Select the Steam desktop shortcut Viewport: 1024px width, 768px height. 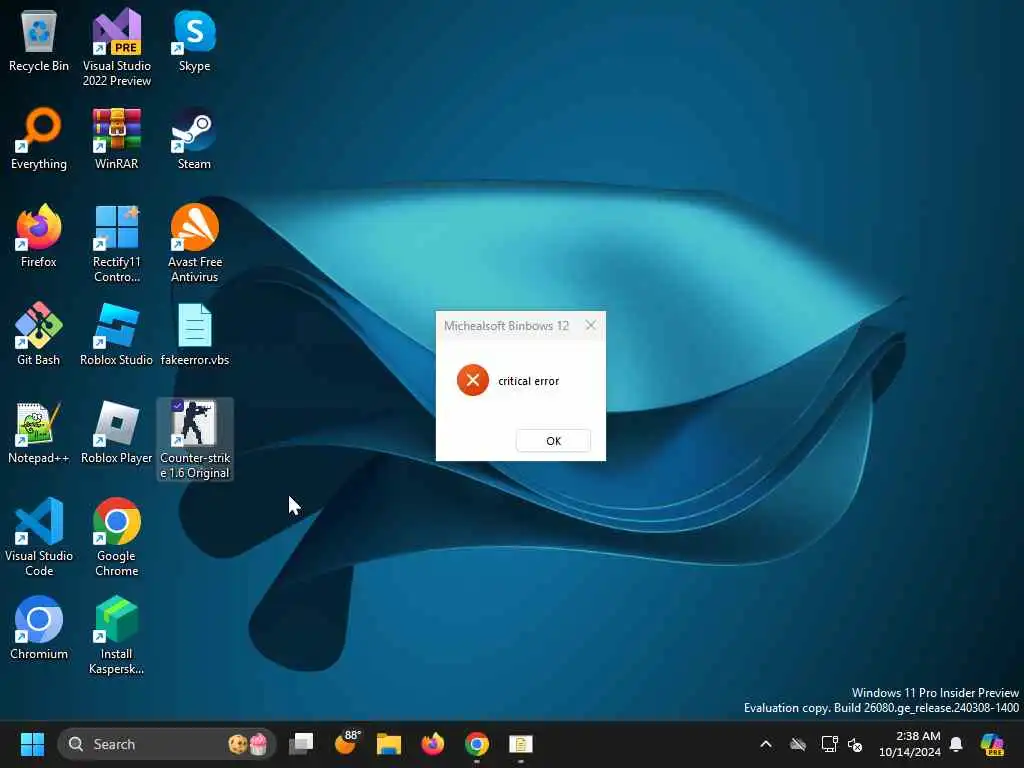click(194, 138)
